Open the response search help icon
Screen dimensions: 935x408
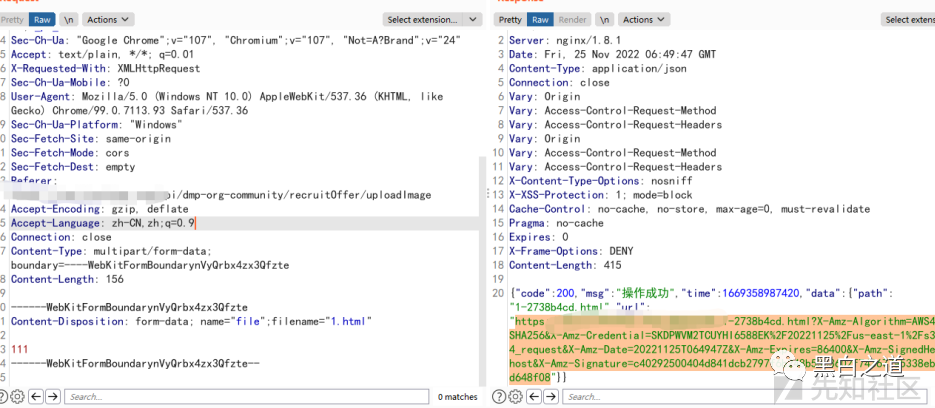(x=497, y=397)
